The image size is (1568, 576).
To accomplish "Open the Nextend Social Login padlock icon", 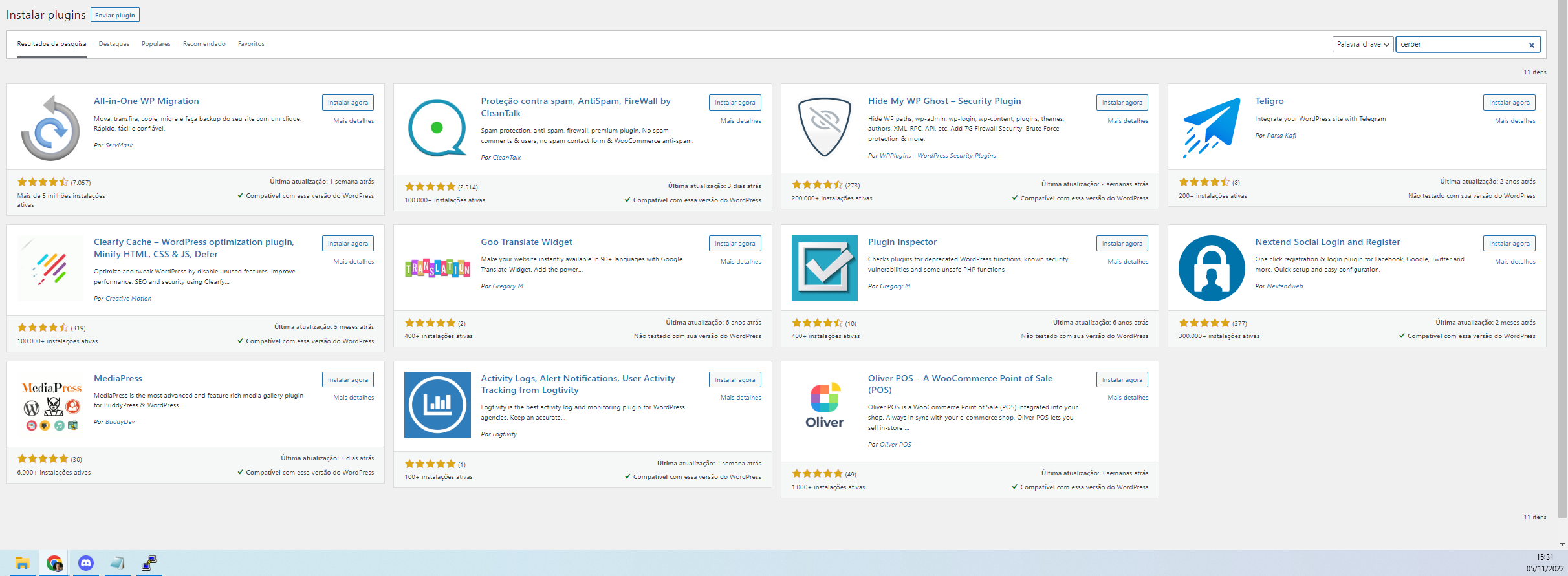I will click(1212, 268).
